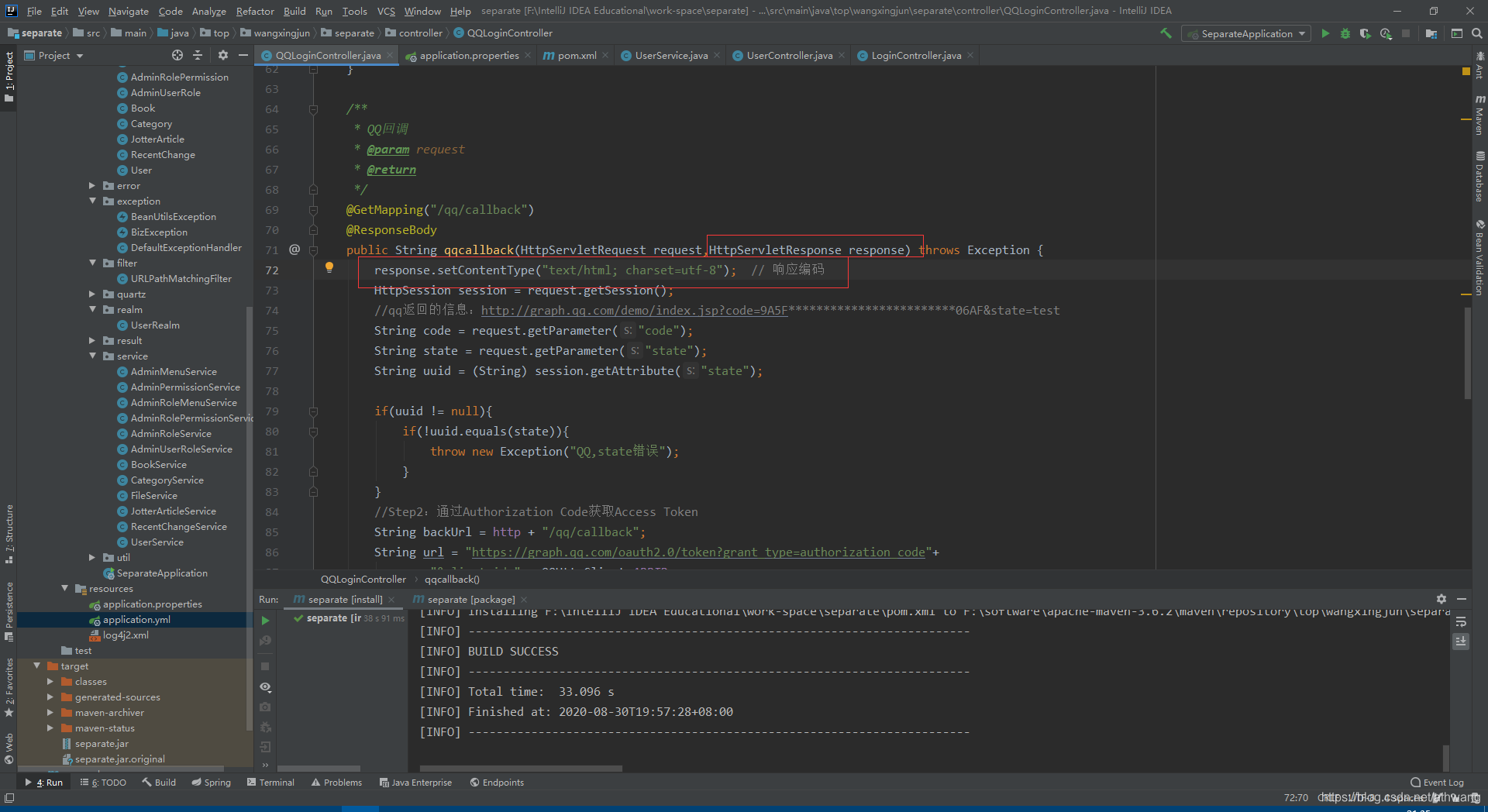Open the Bean Validation tool window
Image resolution: width=1488 pixels, height=812 pixels.
1479,257
